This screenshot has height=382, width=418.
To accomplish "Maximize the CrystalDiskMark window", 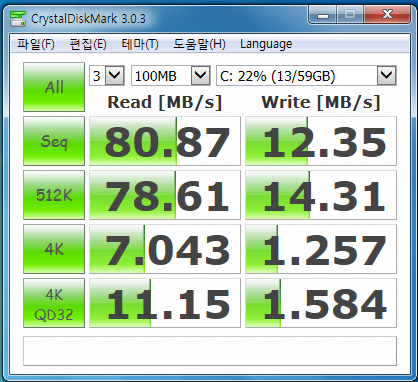I will pyautogui.click(x=350, y=15).
